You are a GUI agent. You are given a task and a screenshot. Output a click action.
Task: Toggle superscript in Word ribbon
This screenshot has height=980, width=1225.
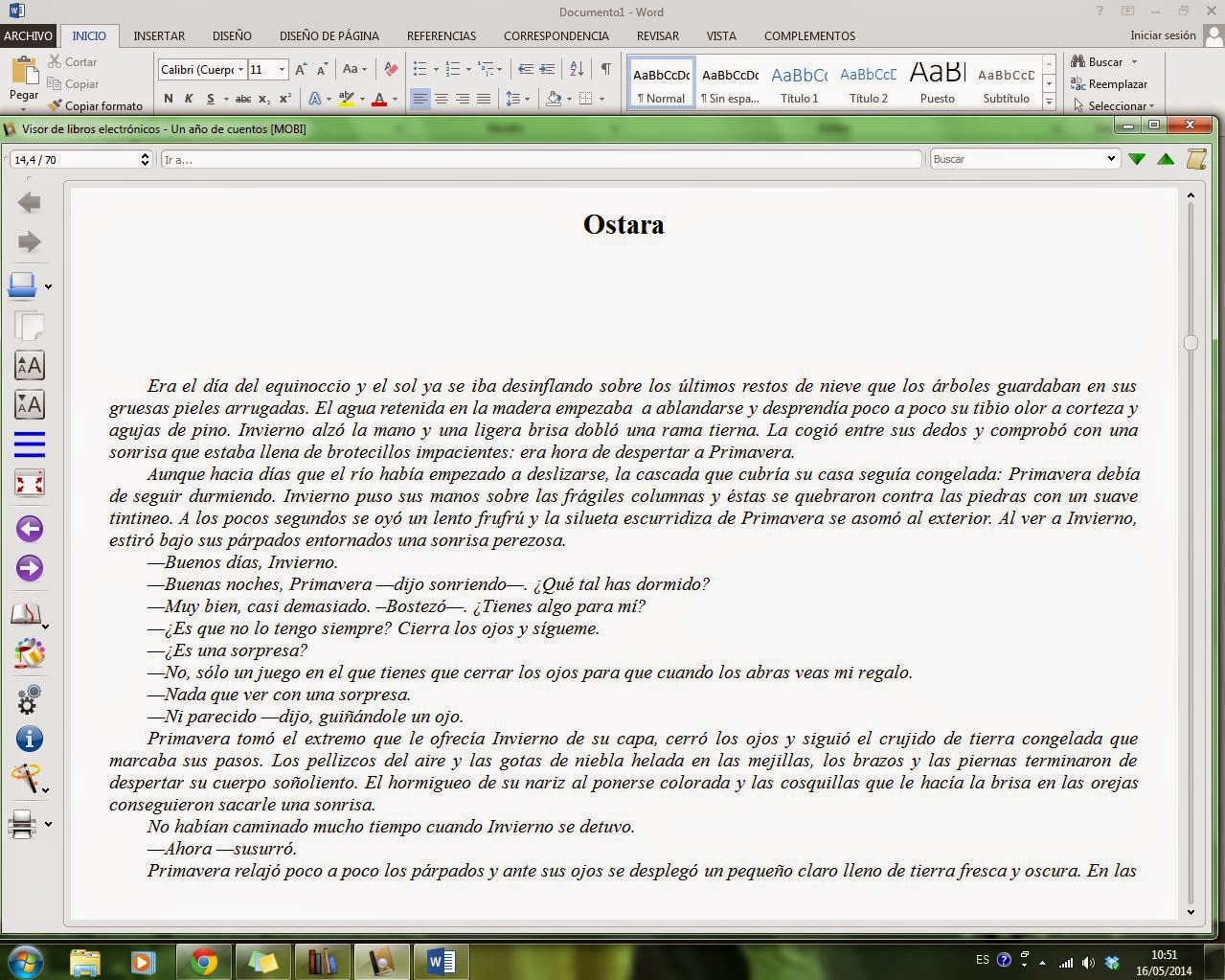(284, 99)
